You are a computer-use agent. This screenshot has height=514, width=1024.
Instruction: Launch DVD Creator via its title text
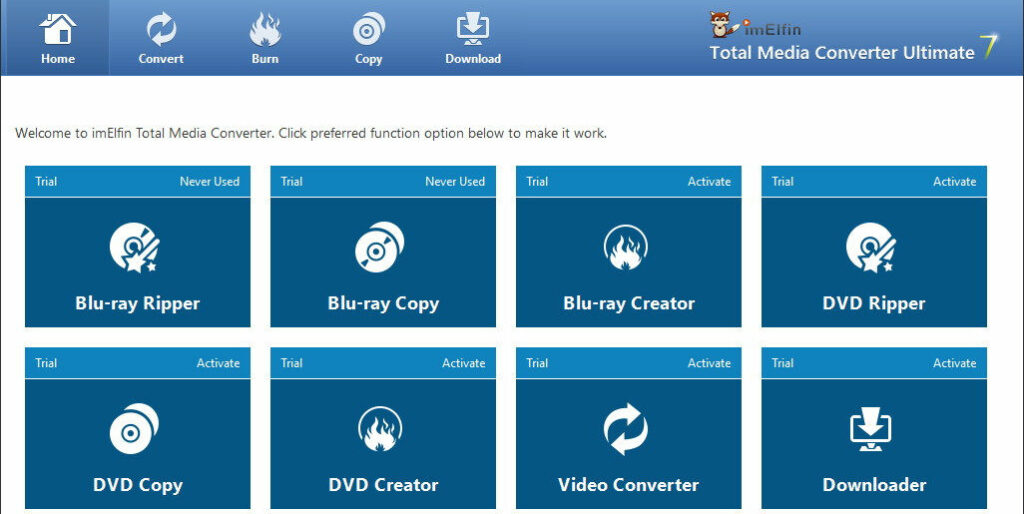383,485
